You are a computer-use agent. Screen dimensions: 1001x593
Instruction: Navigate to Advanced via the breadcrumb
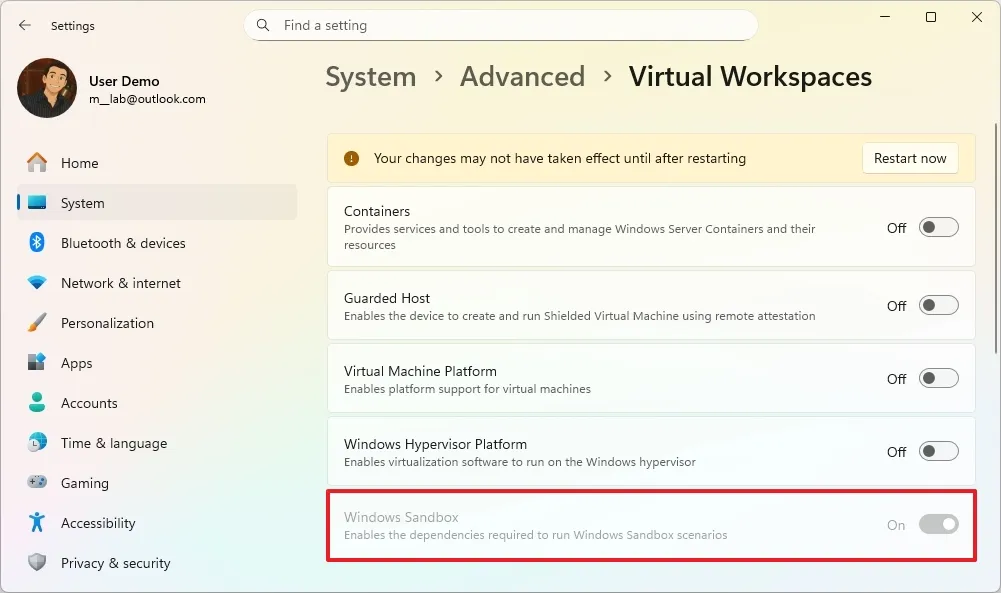522,76
